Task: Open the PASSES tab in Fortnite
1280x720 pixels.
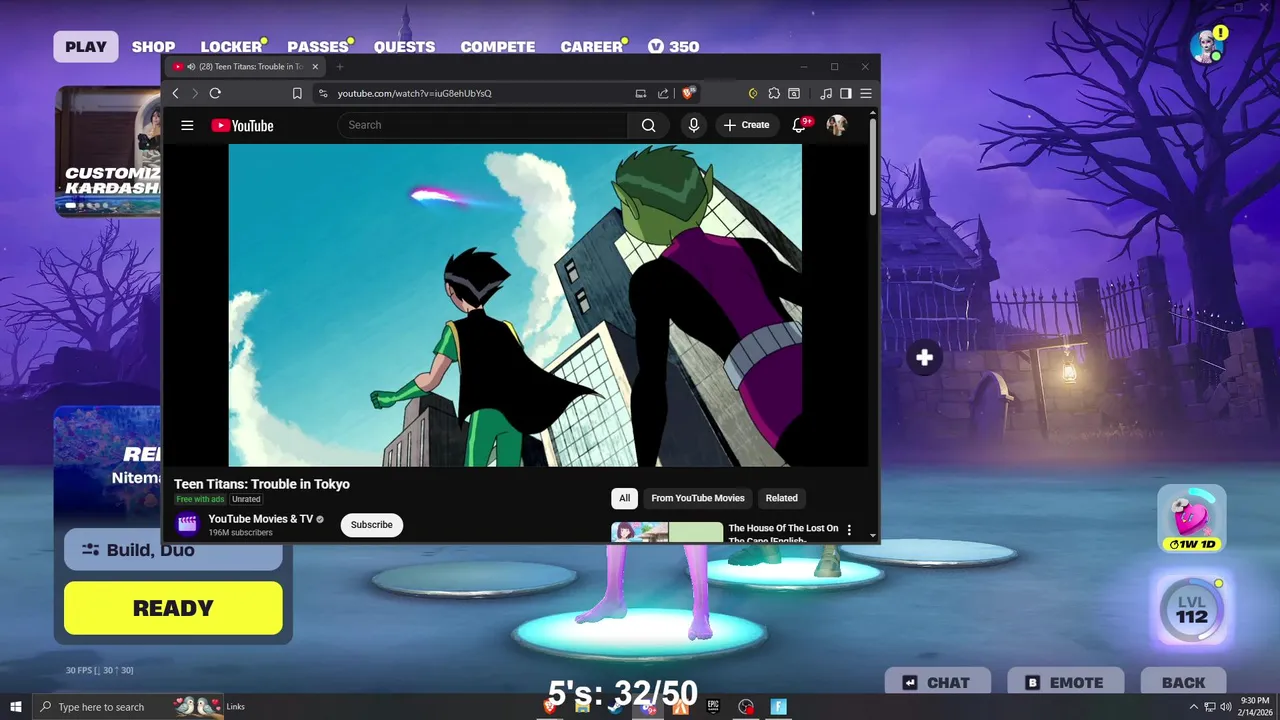Action: click(x=318, y=47)
